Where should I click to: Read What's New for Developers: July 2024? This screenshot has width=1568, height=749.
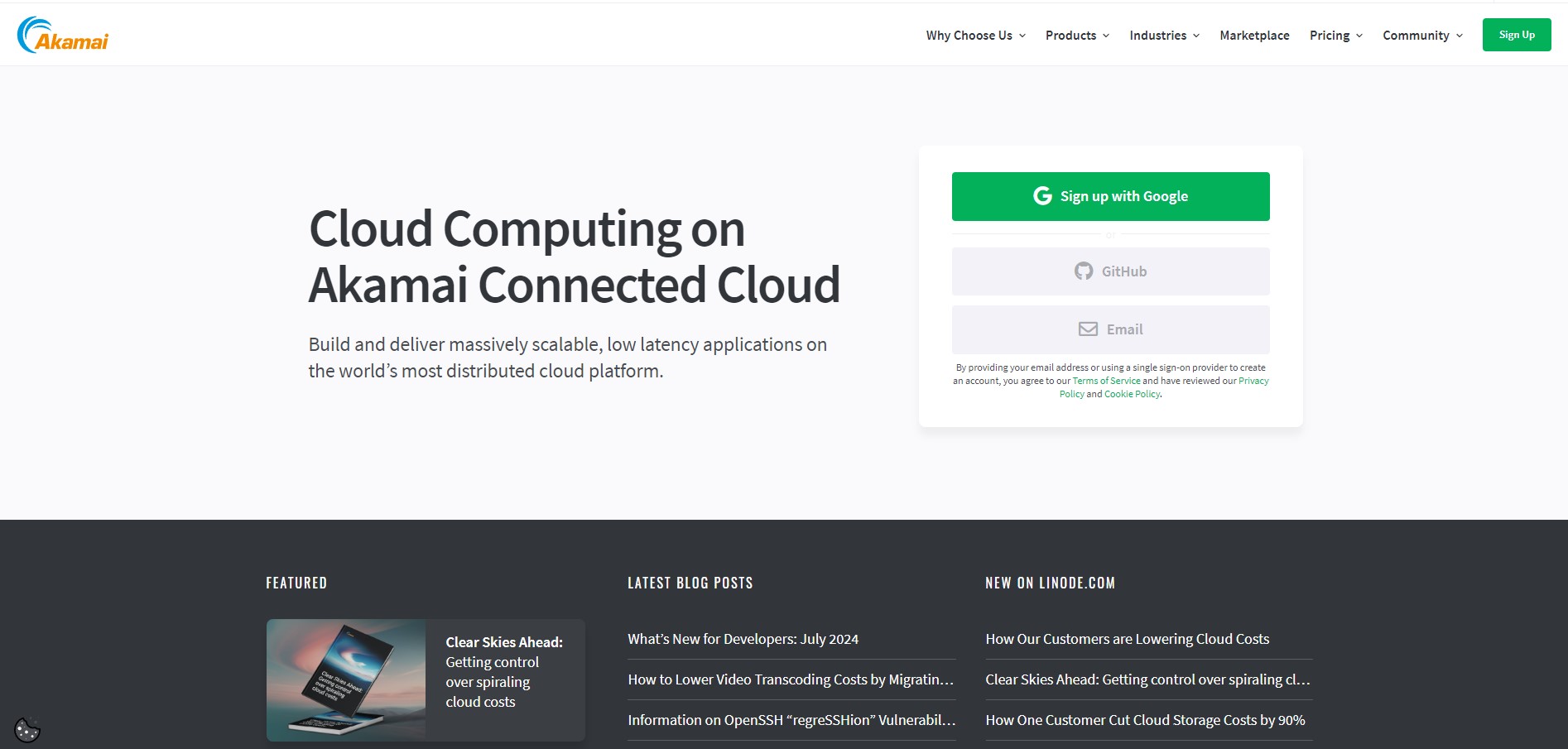coord(743,638)
